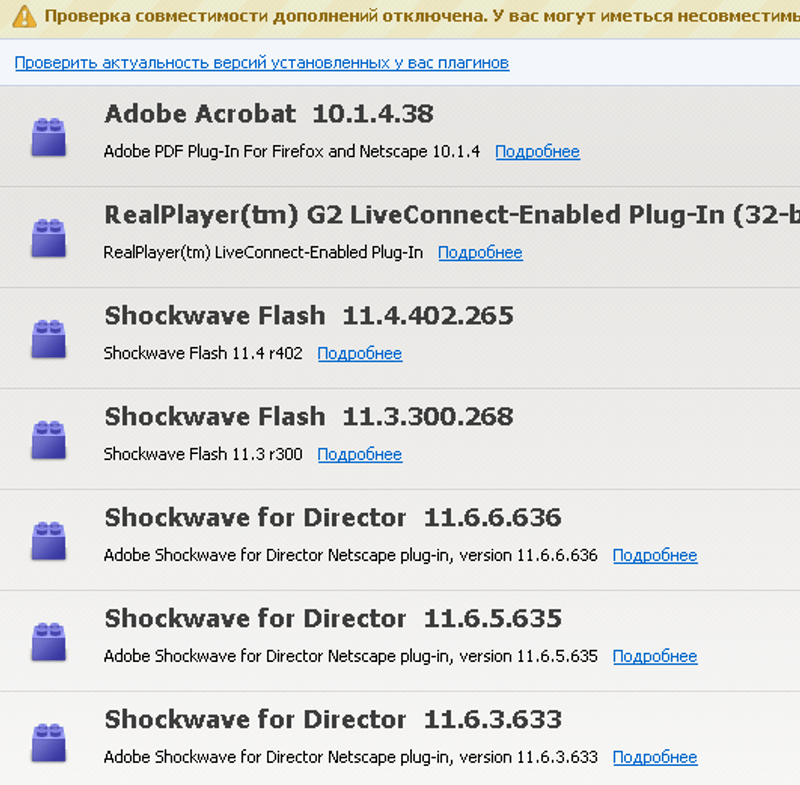Open Подробнее link for Director version 11.6.6.636
The width and height of the screenshot is (800, 785).
654,556
